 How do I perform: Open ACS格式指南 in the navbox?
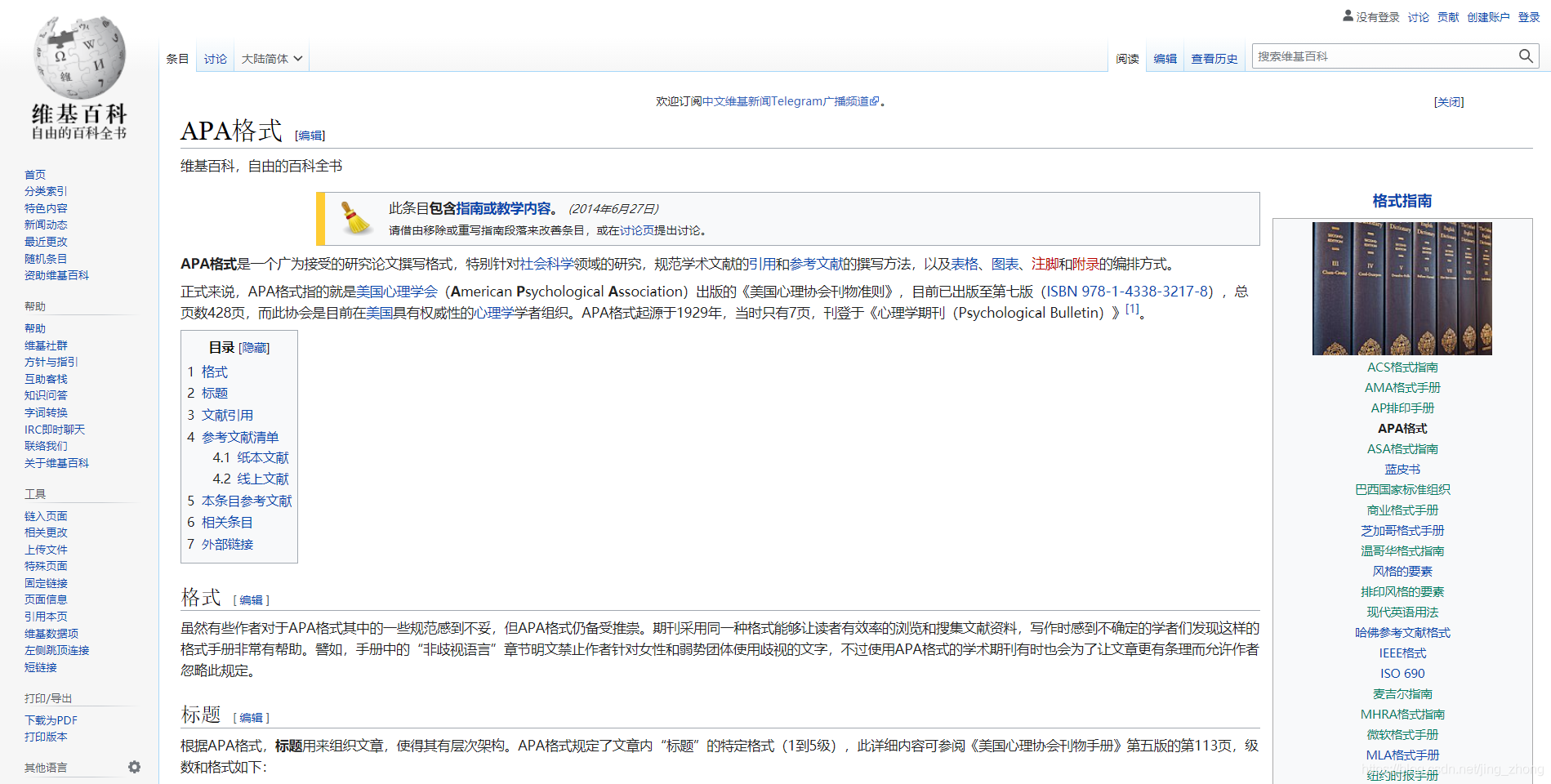(x=1402, y=367)
